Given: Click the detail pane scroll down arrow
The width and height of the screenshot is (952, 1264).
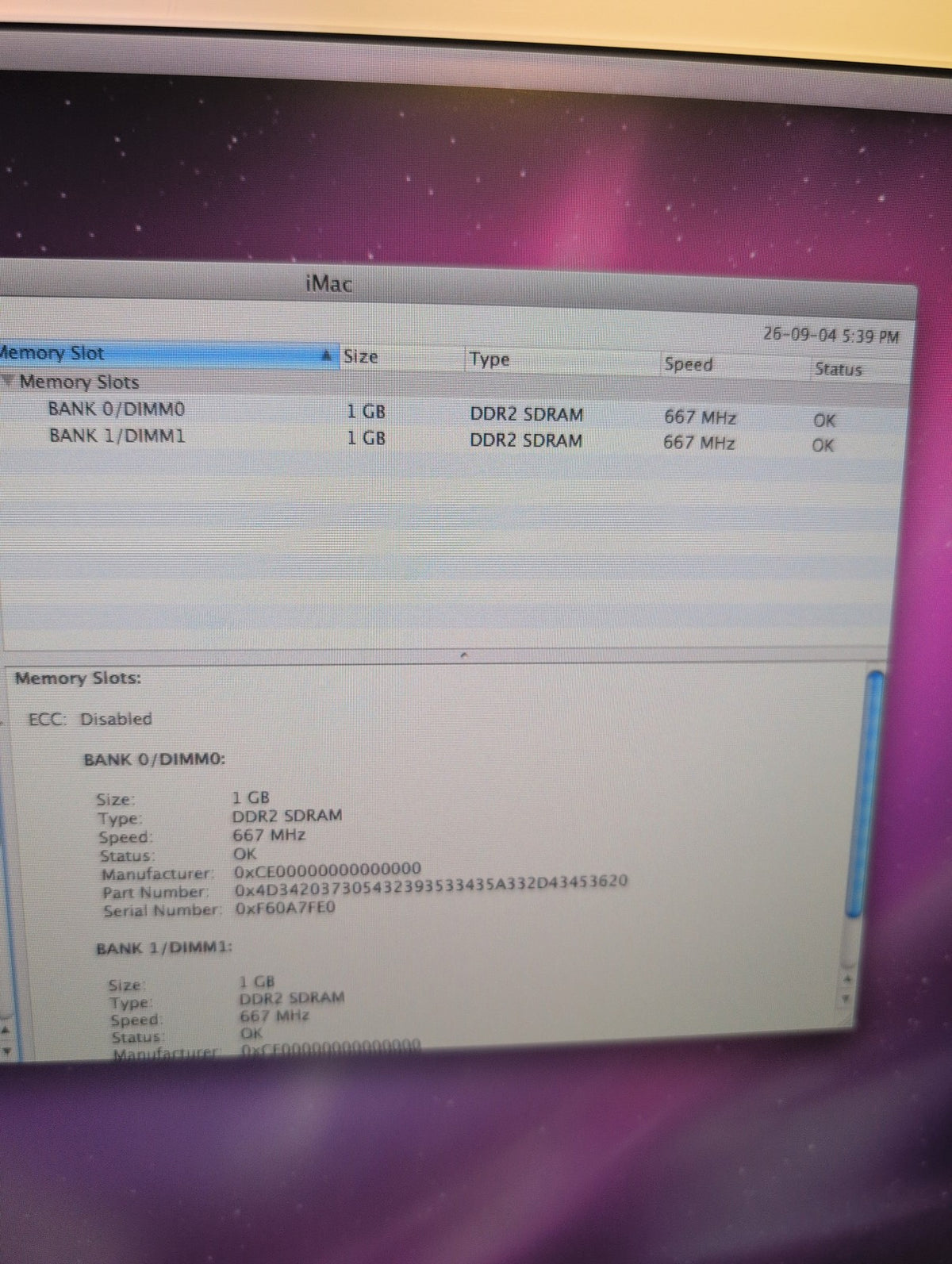Looking at the screenshot, I should point(846,997).
